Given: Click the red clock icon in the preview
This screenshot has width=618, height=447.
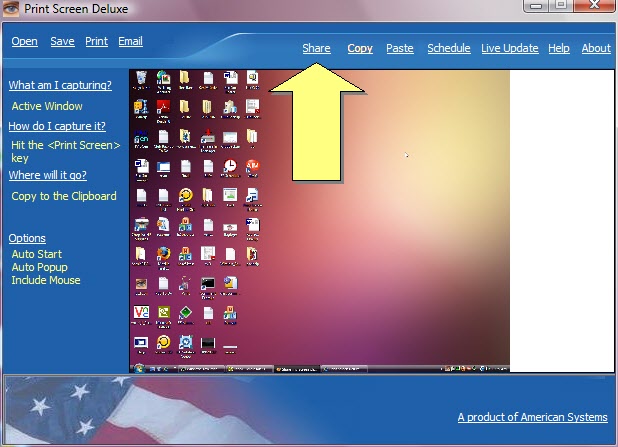Looking at the screenshot, I should 230,166.
